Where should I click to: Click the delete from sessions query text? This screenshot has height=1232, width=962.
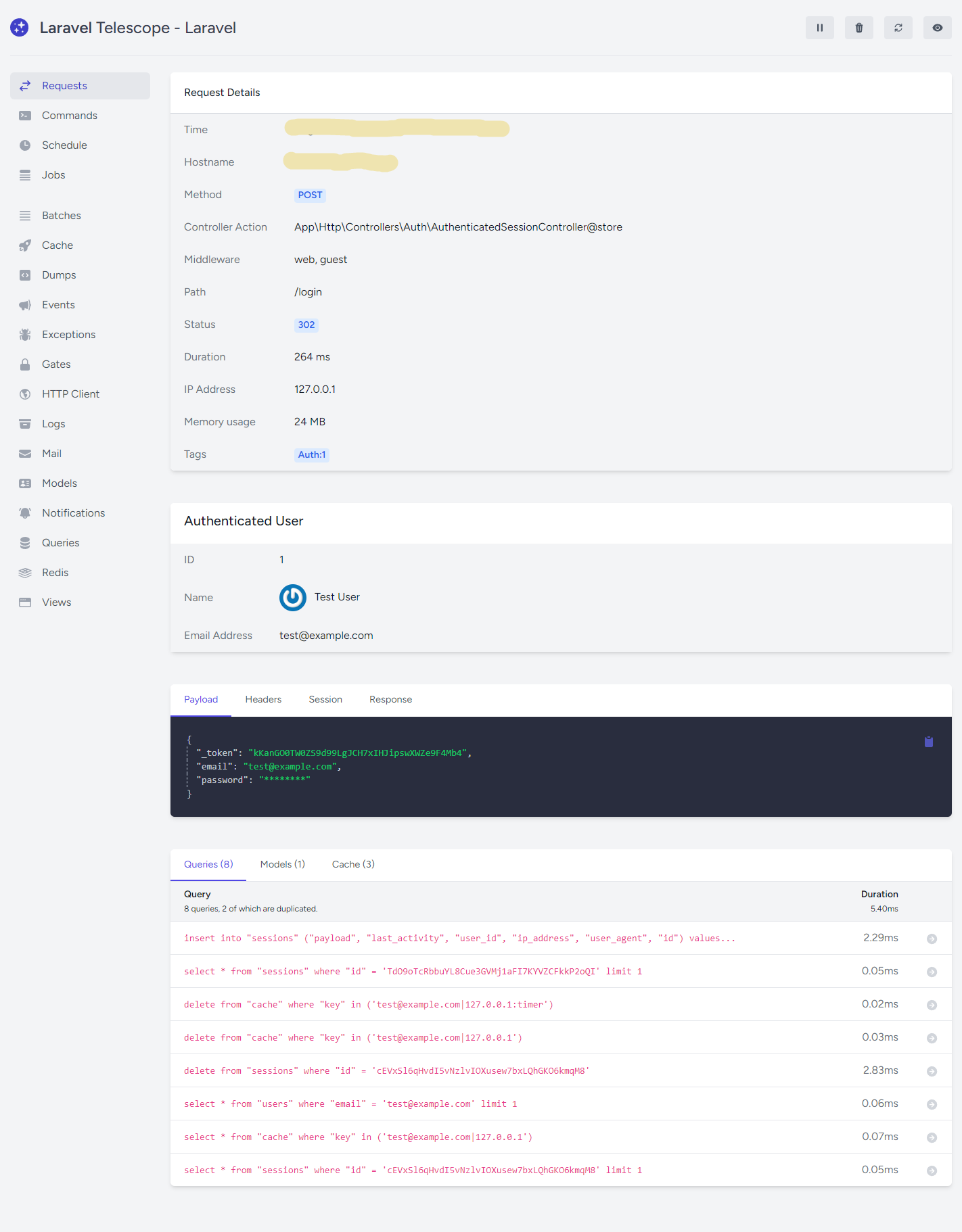click(x=387, y=1071)
